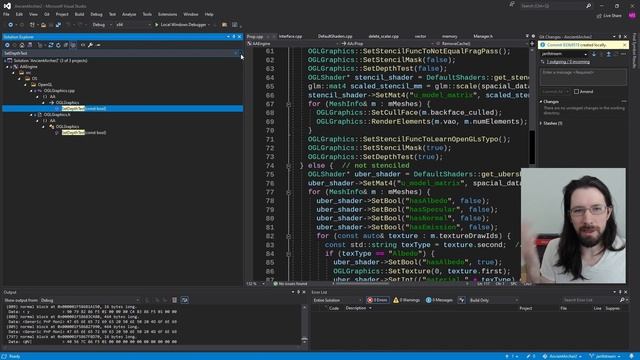Click the Preview Selected Items icon
The width and height of the screenshot is (640, 360).
(98, 45)
